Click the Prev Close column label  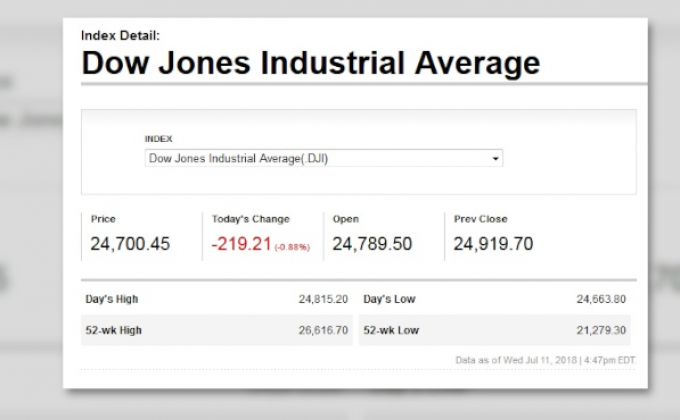[480, 219]
